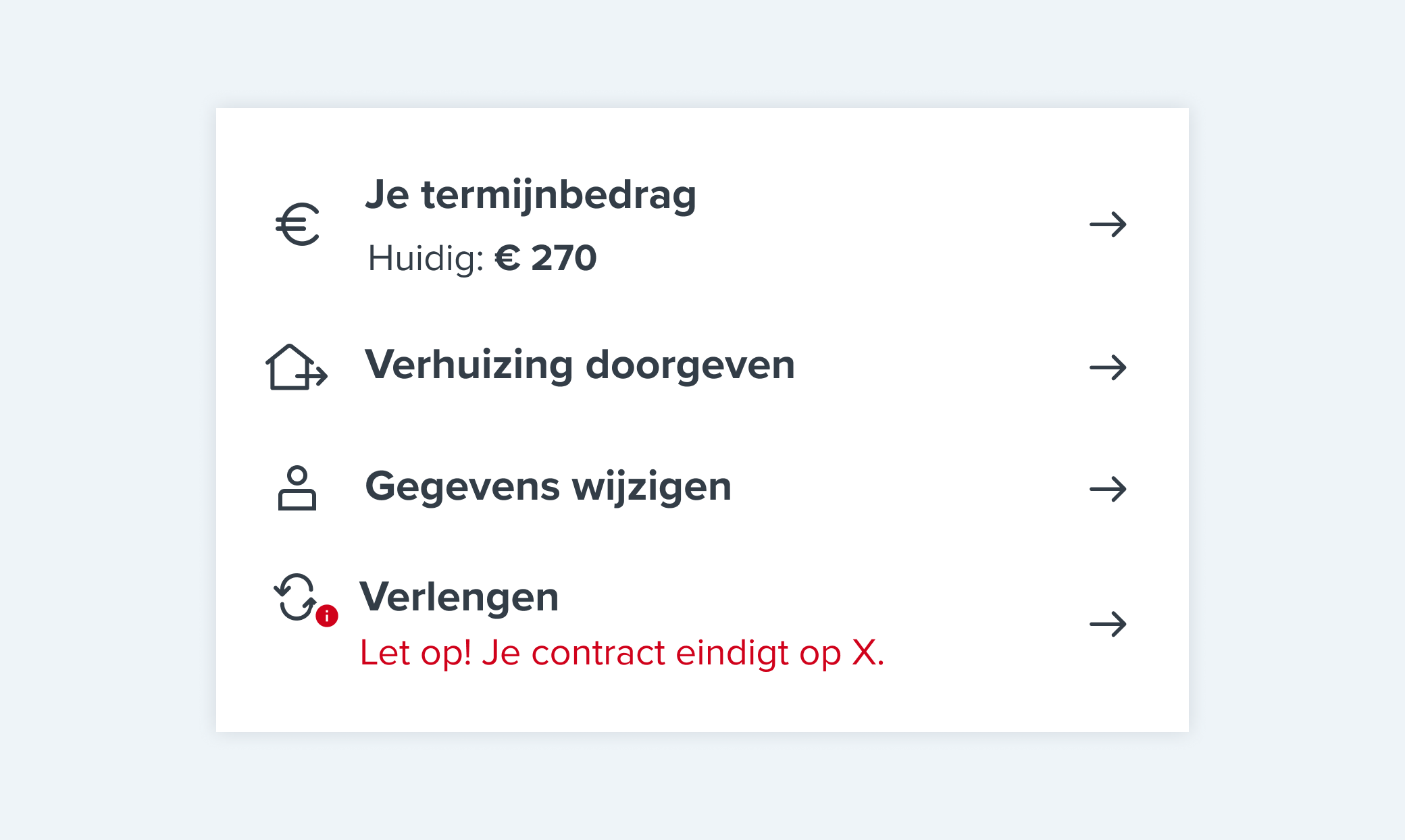Follow the arrow beside Verhuizing doorgeven
1405x840 pixels.
1108,368
